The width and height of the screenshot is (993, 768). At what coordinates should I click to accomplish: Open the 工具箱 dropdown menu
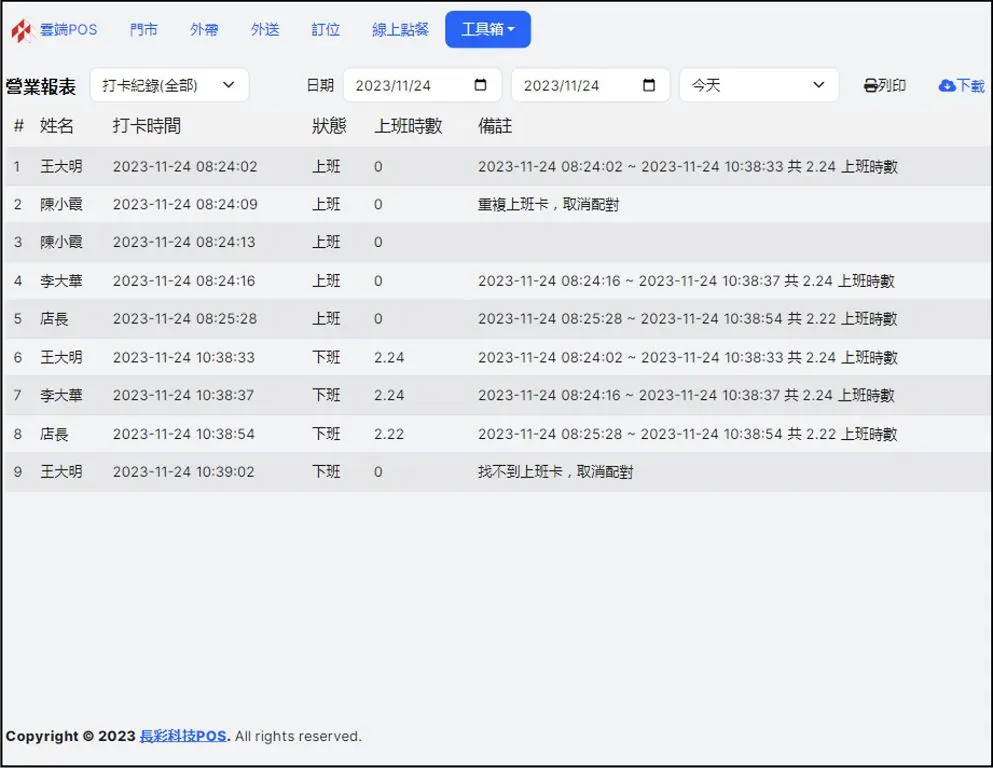[x=488, y=29]
